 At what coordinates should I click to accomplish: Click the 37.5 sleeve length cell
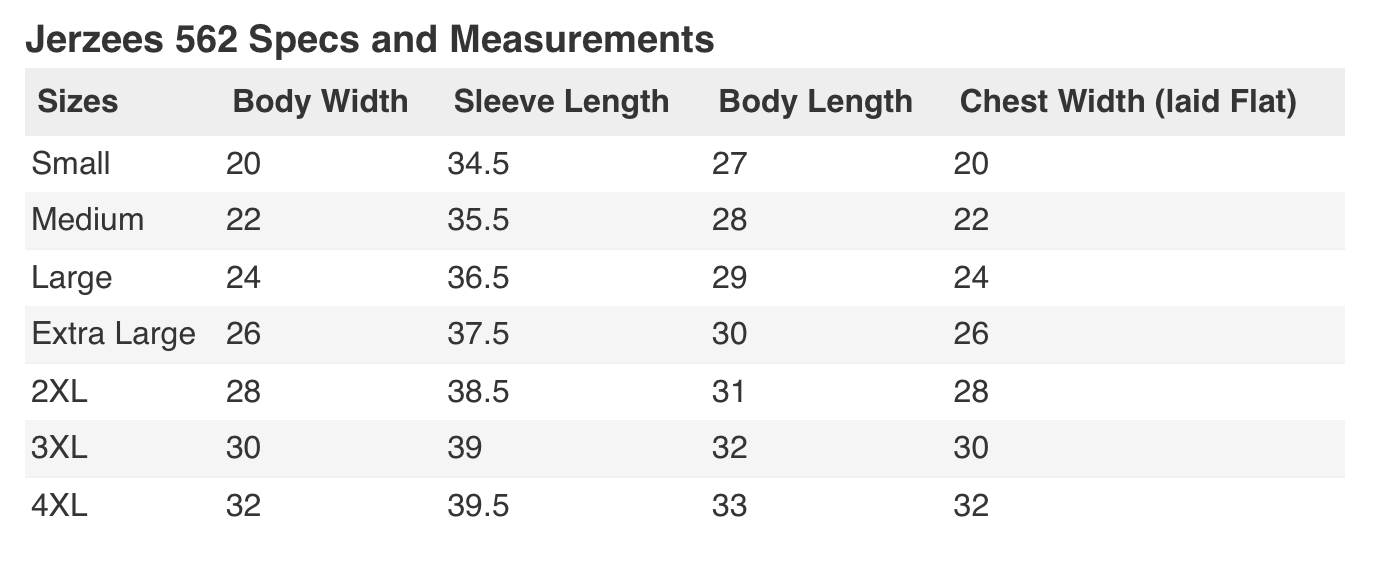point(478,334)
